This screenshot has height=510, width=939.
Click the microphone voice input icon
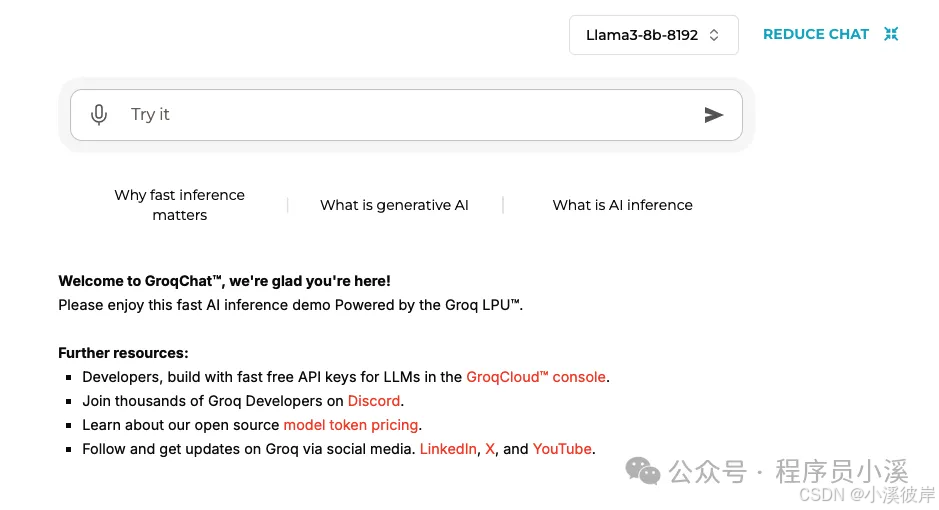(x=99, y=114)
